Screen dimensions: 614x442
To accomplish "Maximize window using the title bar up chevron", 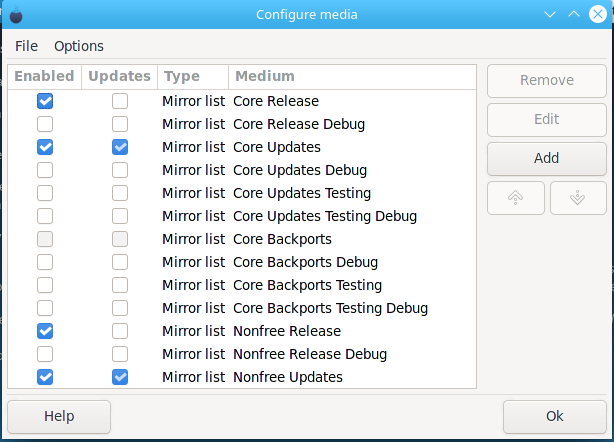I will (574, 14).
